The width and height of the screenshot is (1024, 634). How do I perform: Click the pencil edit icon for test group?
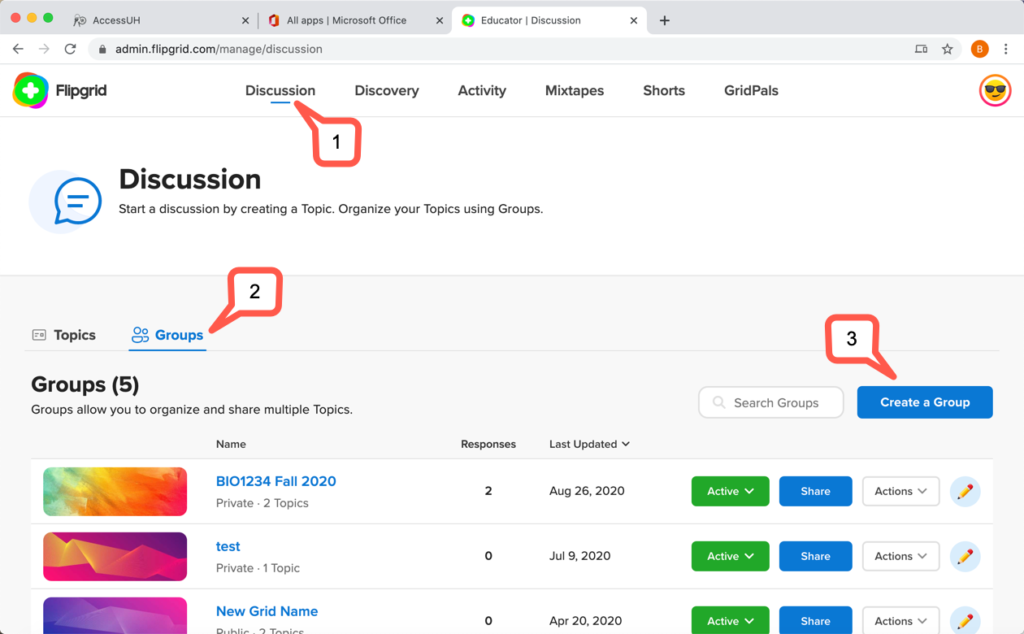point(965,556)
